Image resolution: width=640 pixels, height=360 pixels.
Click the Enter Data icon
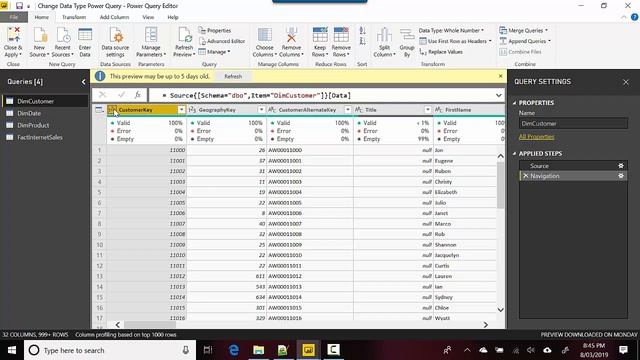click(x=85, y=35)
